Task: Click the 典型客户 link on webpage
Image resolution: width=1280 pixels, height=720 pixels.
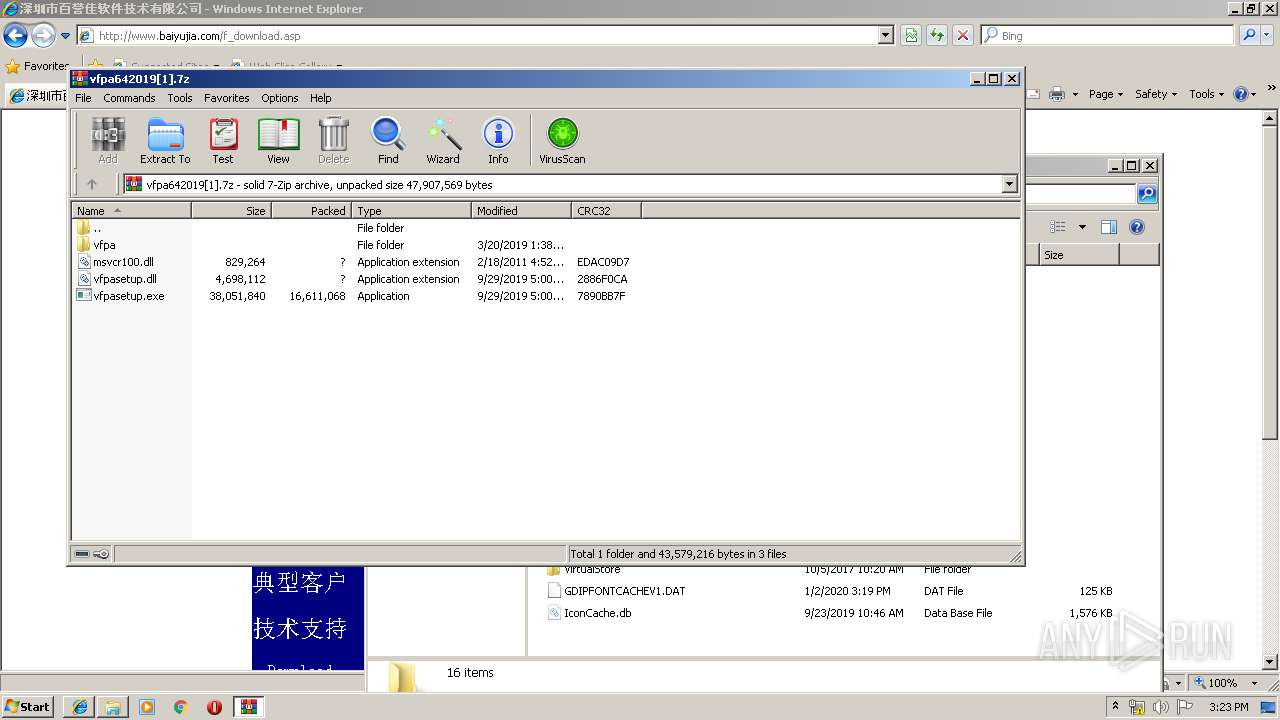Action: [300, 582]
